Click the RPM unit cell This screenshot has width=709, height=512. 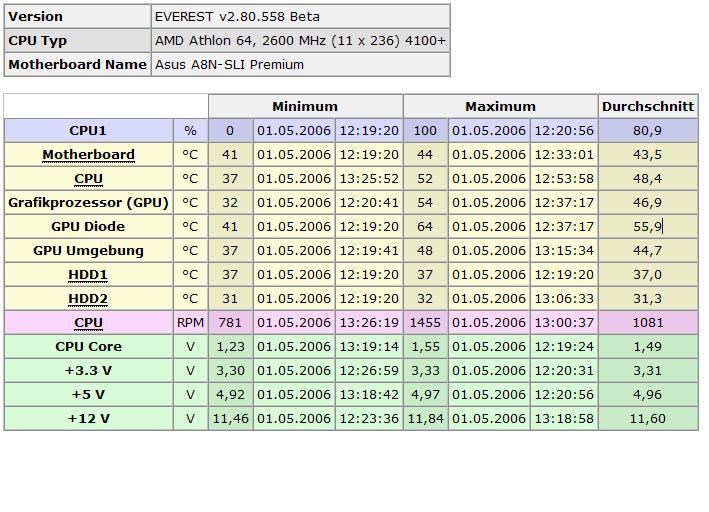pos(190,322)
